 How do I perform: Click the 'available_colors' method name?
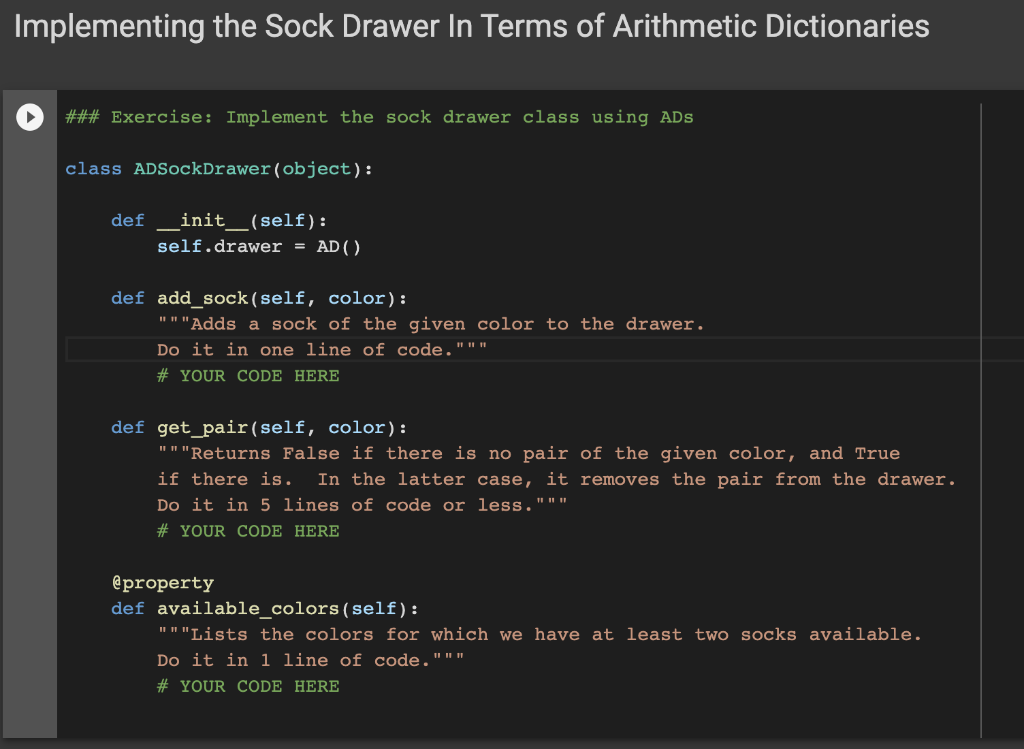[x=246, y=608]
